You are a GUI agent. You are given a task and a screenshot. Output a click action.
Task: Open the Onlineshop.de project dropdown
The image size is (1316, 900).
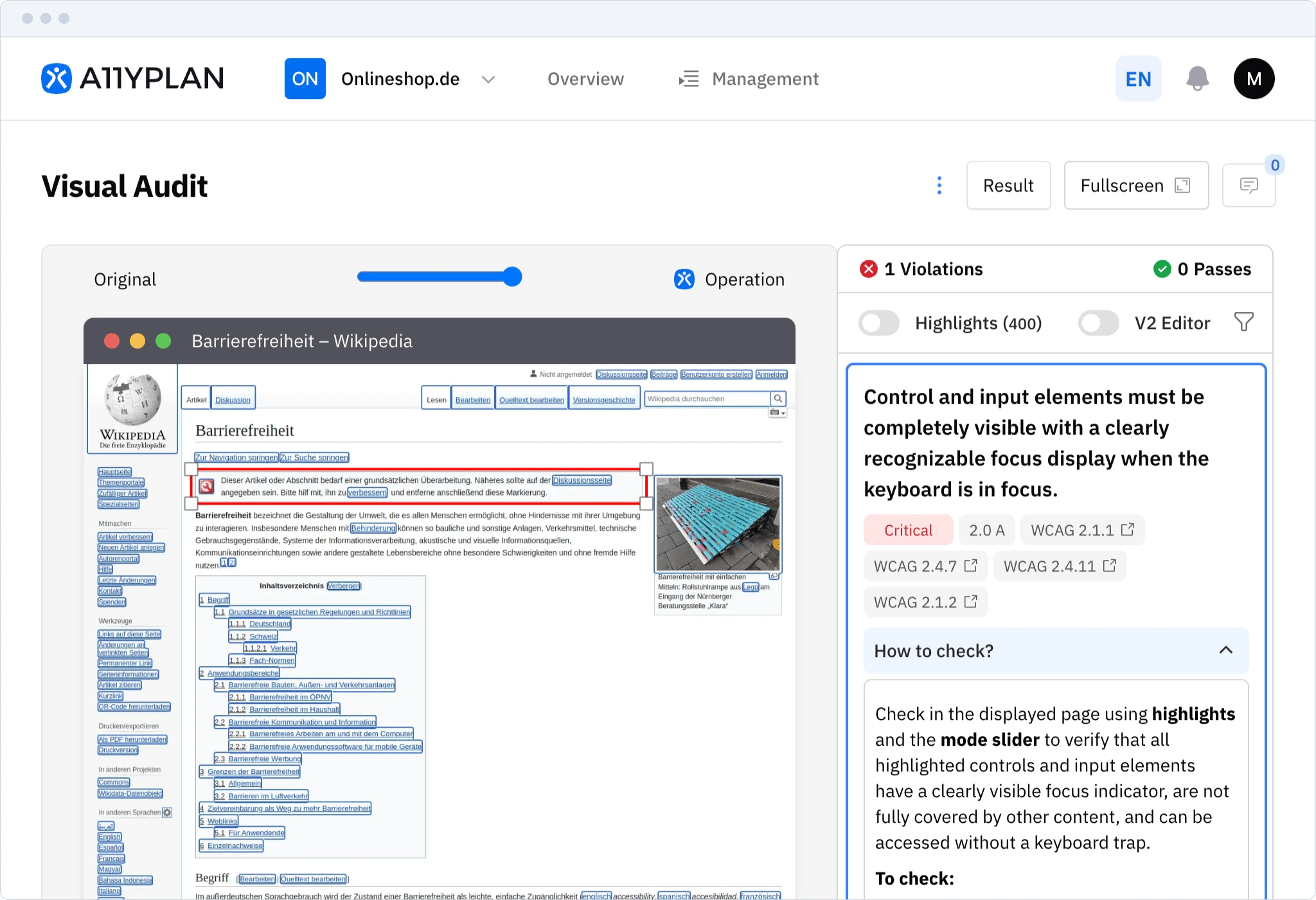[x=488, y=79]
